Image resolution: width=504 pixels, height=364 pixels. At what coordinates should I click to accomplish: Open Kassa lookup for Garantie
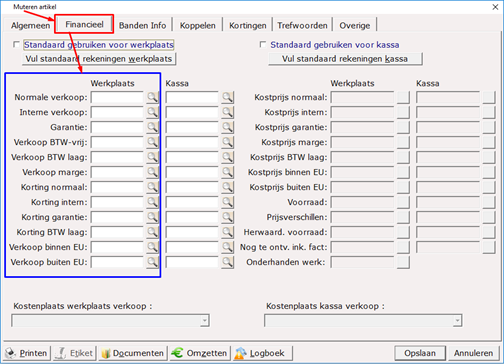coord(228,127)
